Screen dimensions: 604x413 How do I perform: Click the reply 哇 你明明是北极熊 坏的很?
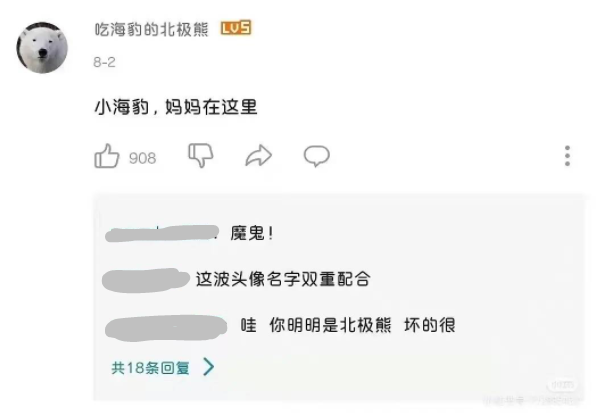point(348,325)
